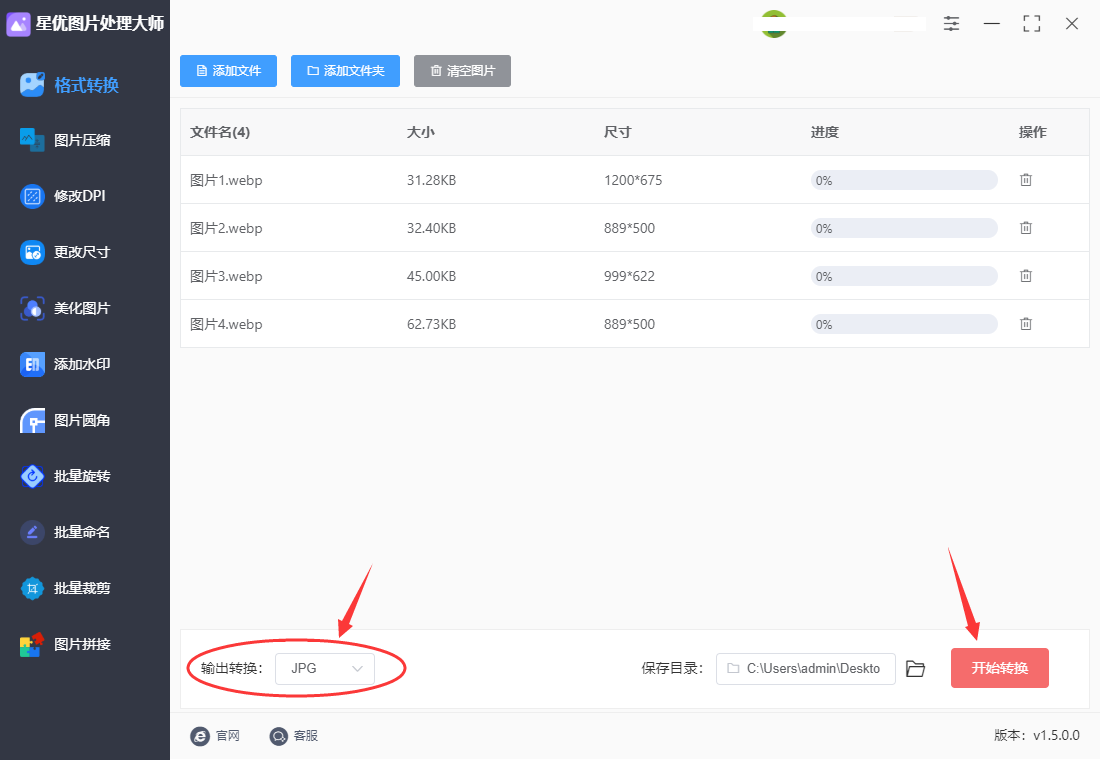Expand the JPG output format dropdown
Screen dimensions: 1100x760
coord(325,668)
